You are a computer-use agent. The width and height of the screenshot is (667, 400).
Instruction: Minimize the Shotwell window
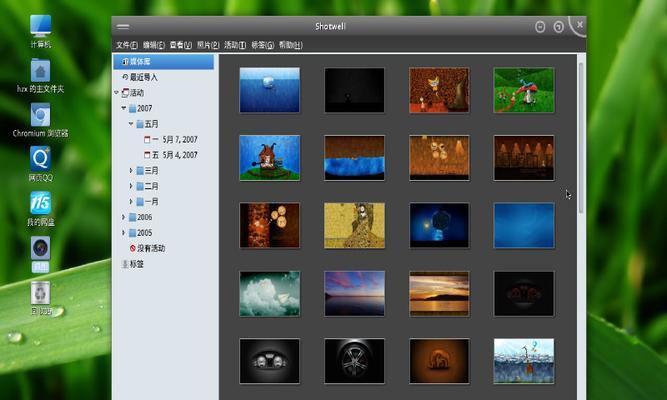pos(540,27)
